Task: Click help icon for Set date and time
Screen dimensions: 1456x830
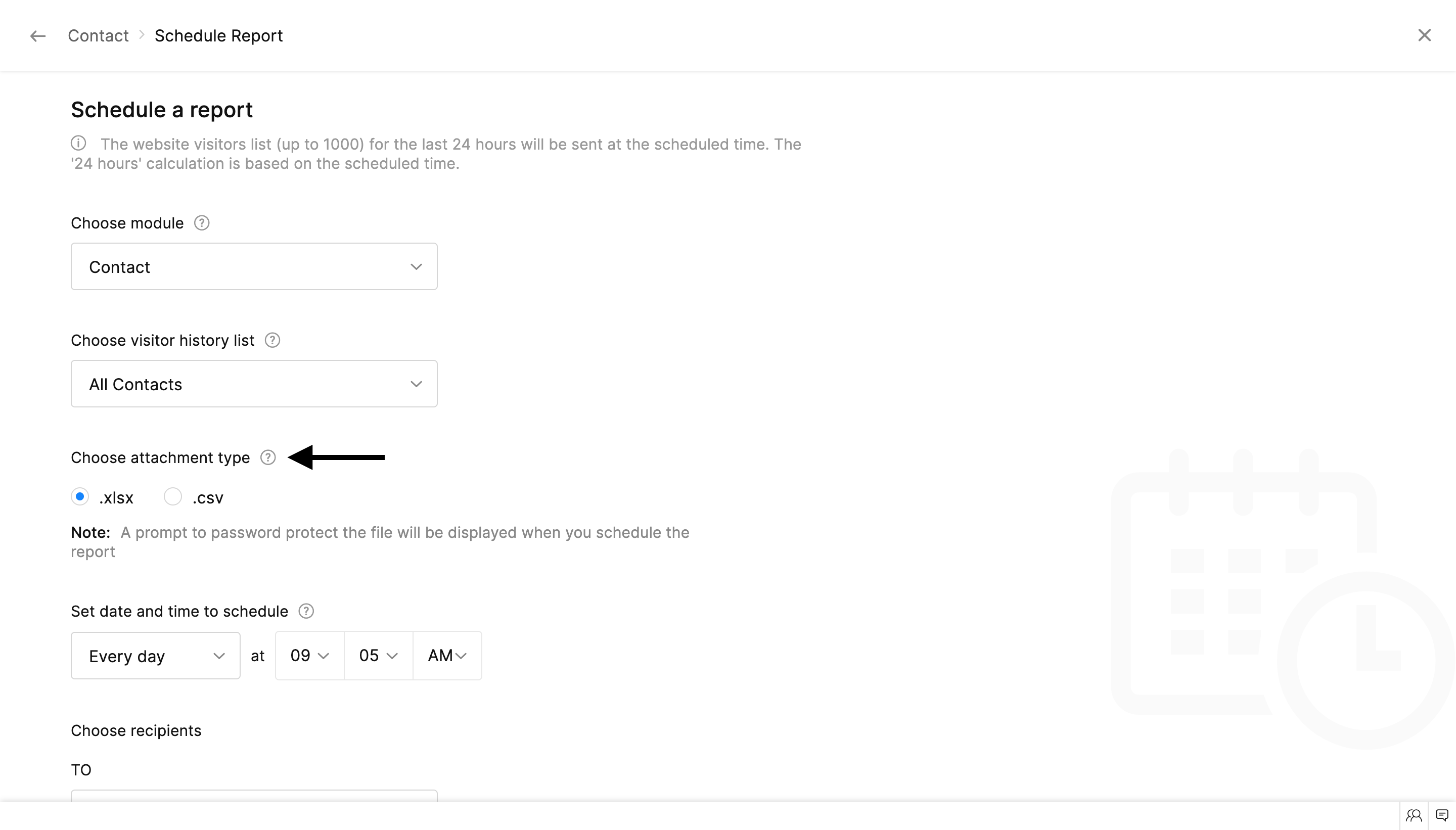Action: 306,611
